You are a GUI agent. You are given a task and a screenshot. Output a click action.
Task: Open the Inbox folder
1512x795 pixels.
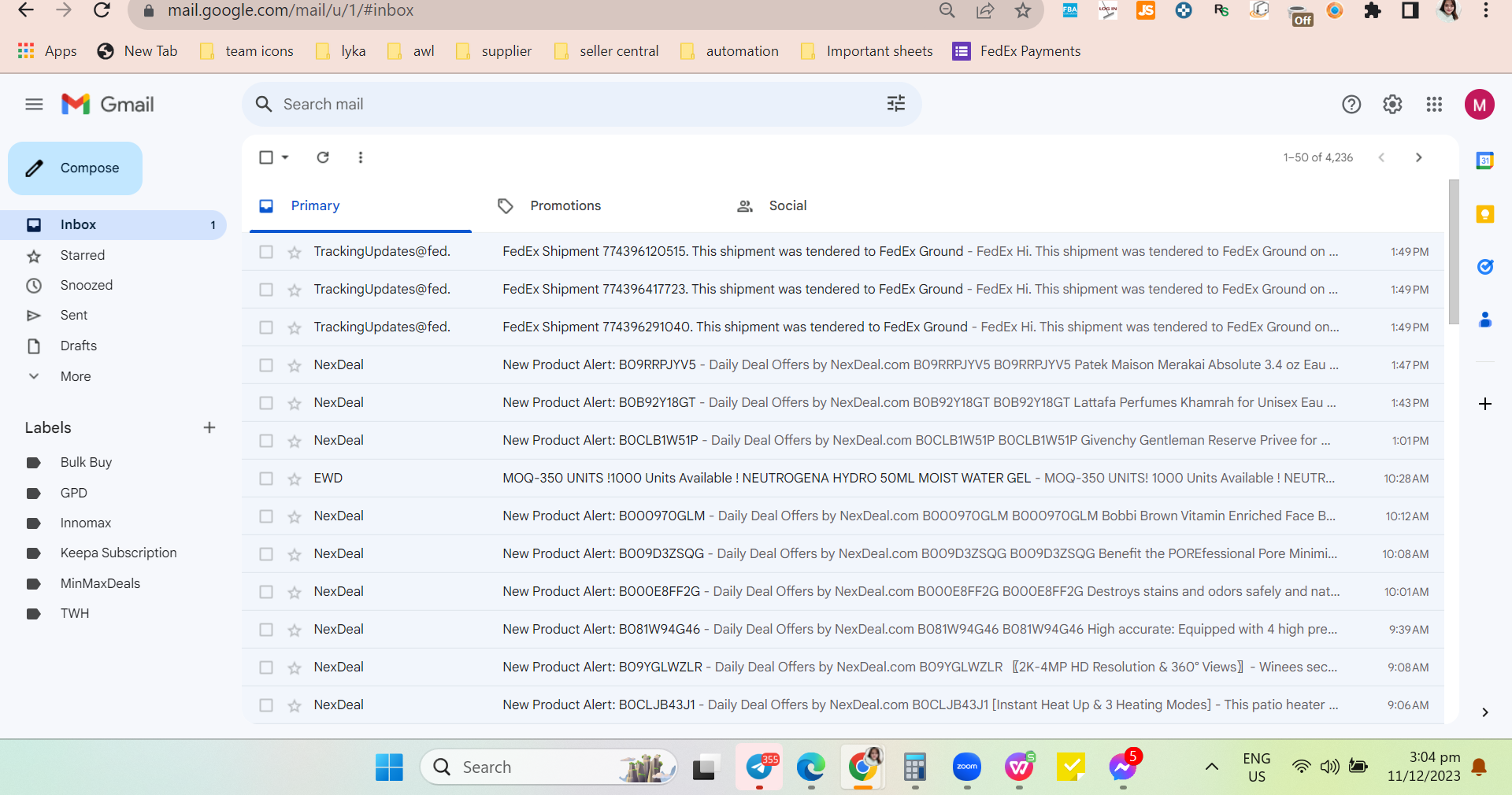[113, 224]
